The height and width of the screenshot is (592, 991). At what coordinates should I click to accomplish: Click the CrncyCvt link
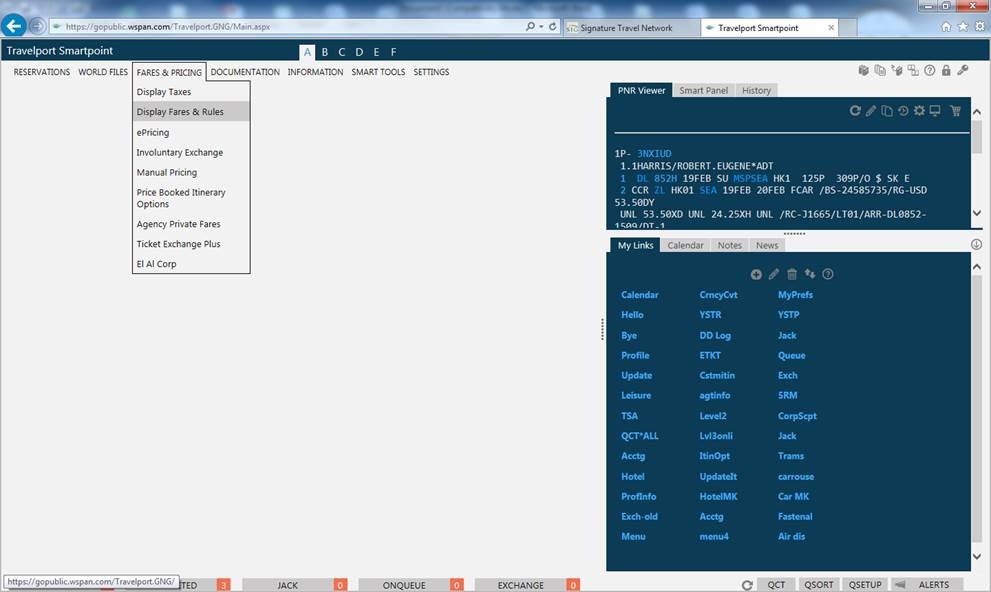pyautogui.click(x=718, y=294)
